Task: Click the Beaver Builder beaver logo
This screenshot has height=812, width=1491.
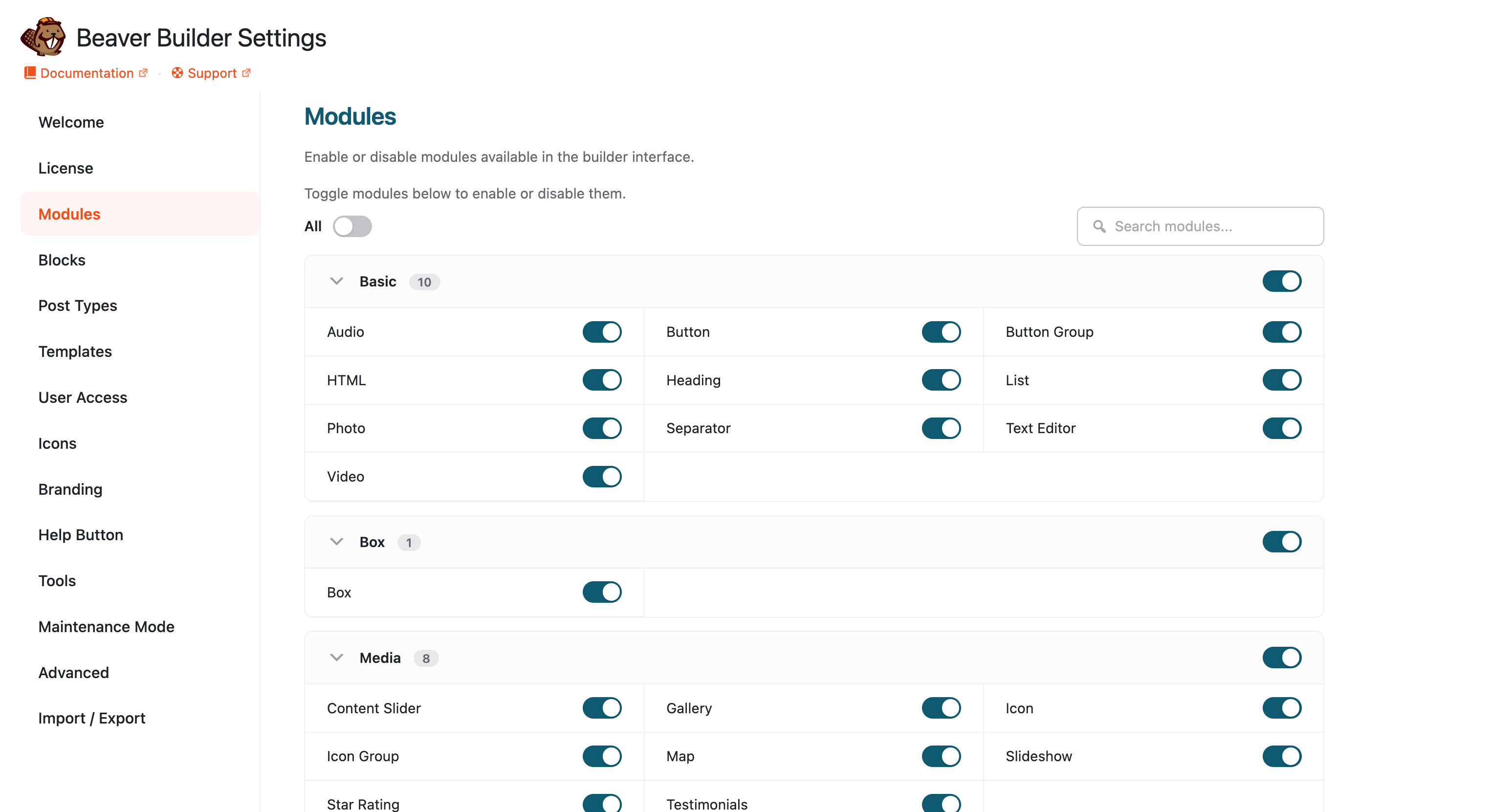Action: pyautogui.click(x=44, y=37)
